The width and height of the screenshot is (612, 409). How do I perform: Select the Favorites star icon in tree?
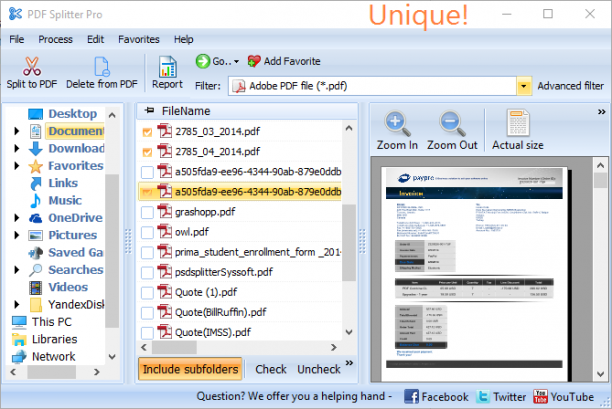36,166
